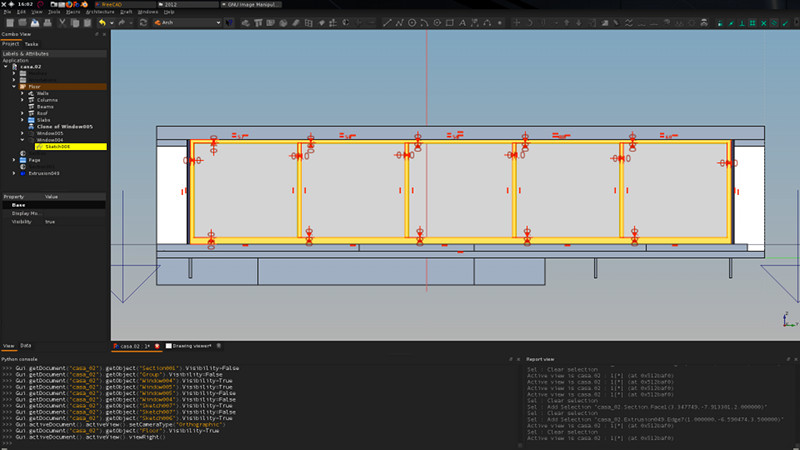Select the Draft Move tool

[x=516, y=22]
